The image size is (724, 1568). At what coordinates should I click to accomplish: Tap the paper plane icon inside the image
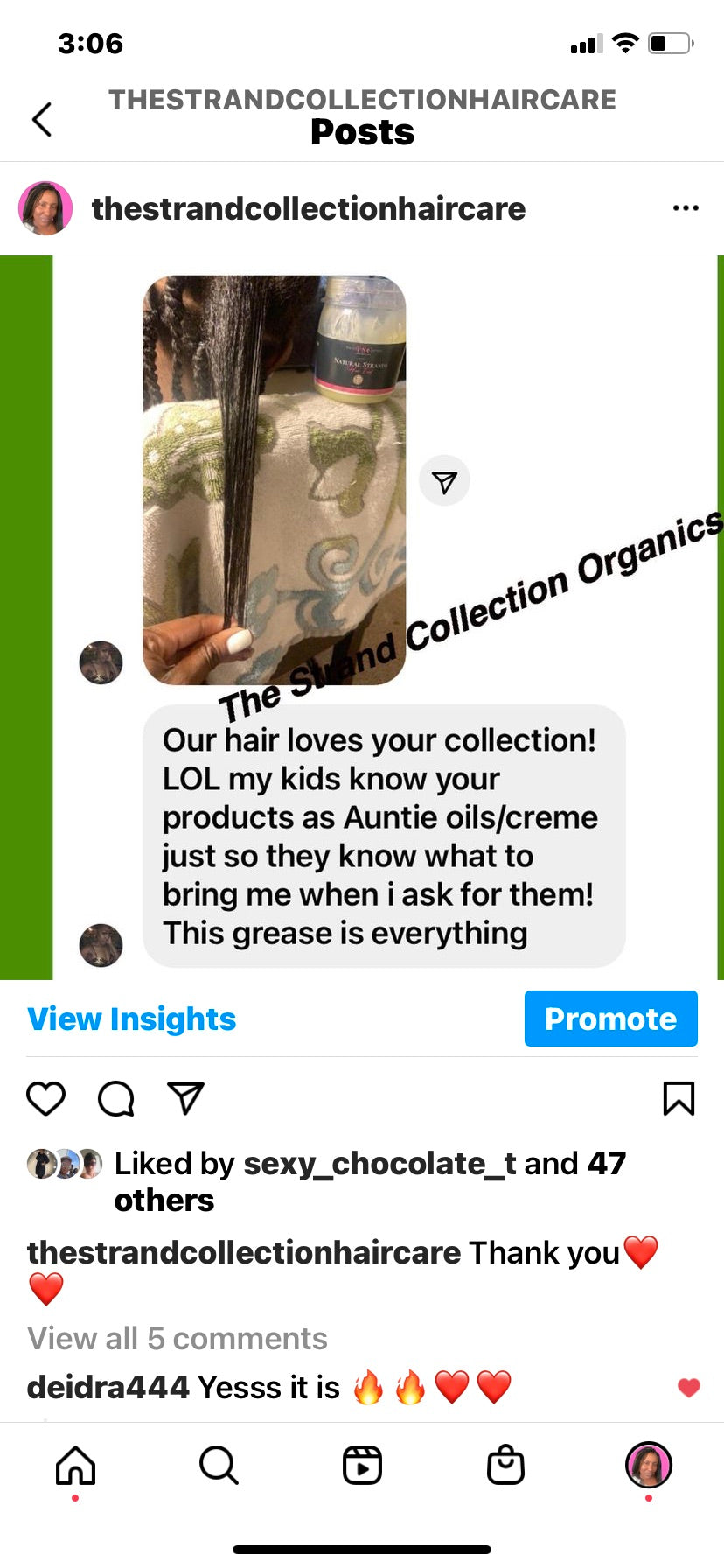tap(444, 481)
